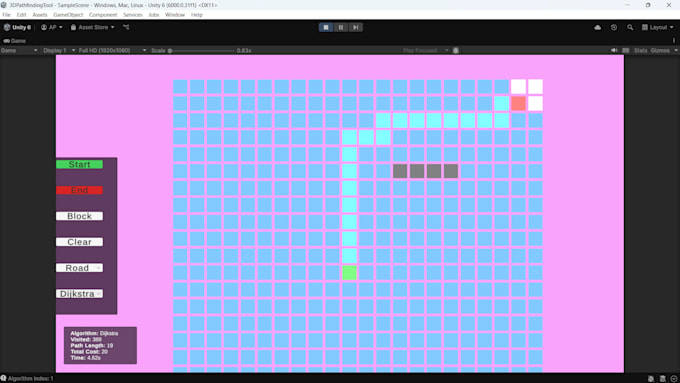
Task: Click the Unity icon in the title bar
Action: click(x=4, y=5)
